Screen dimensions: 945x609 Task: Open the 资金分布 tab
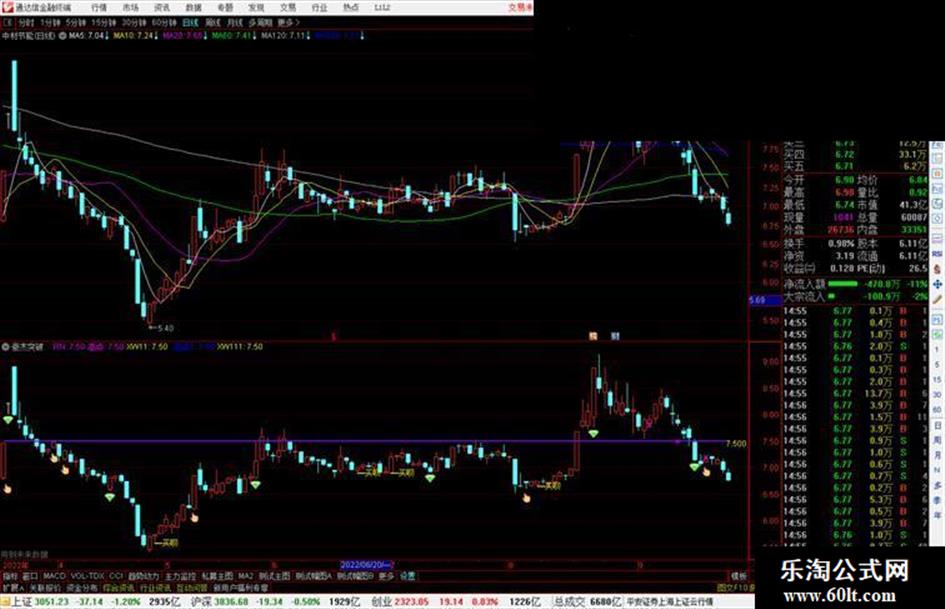82,587
